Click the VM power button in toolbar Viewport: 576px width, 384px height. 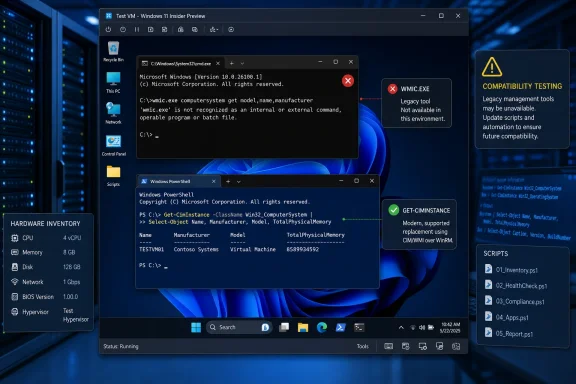point(108,29)
